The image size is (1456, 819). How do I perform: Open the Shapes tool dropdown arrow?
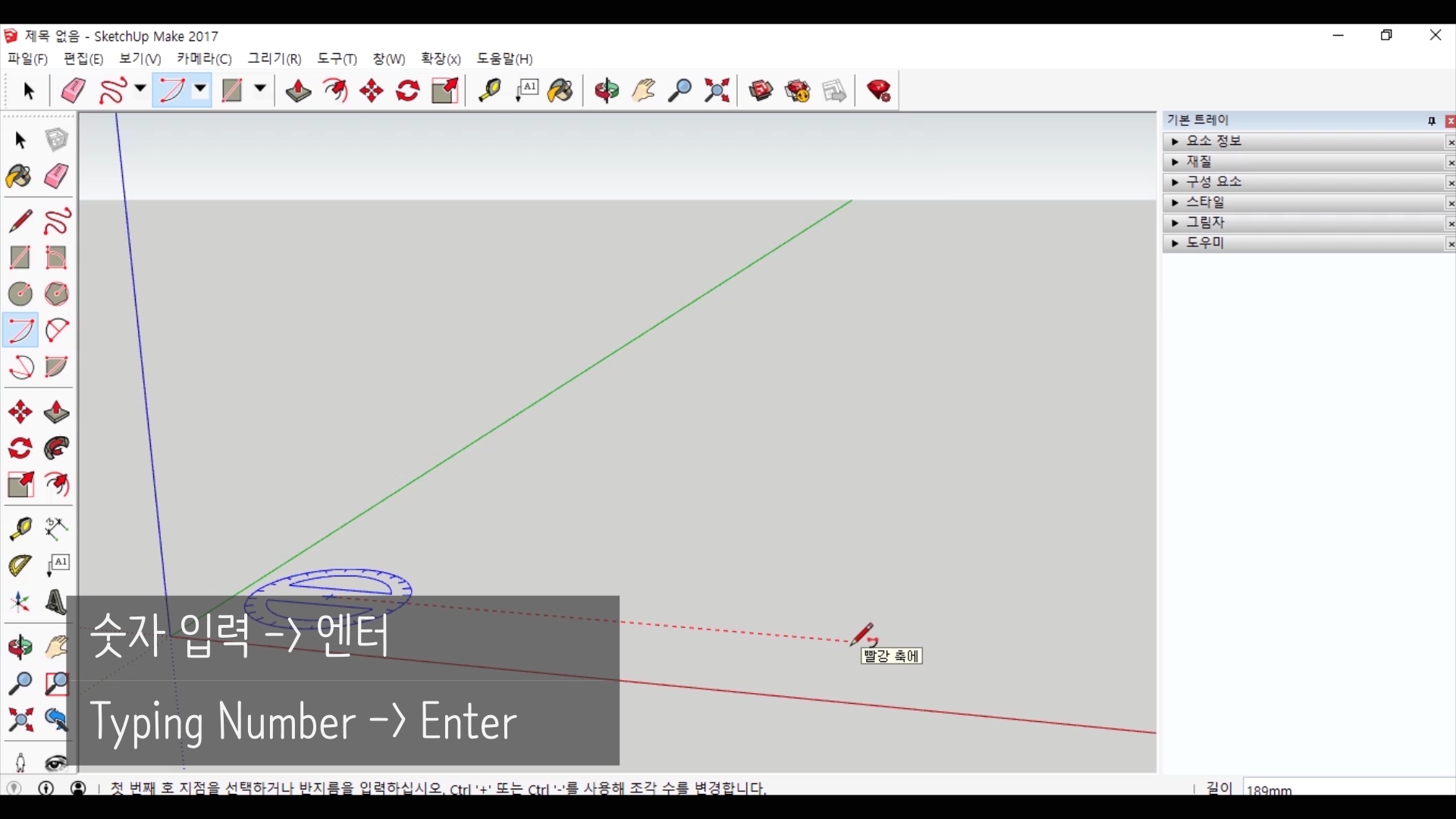pyautogui.click(x=260, y=89)
